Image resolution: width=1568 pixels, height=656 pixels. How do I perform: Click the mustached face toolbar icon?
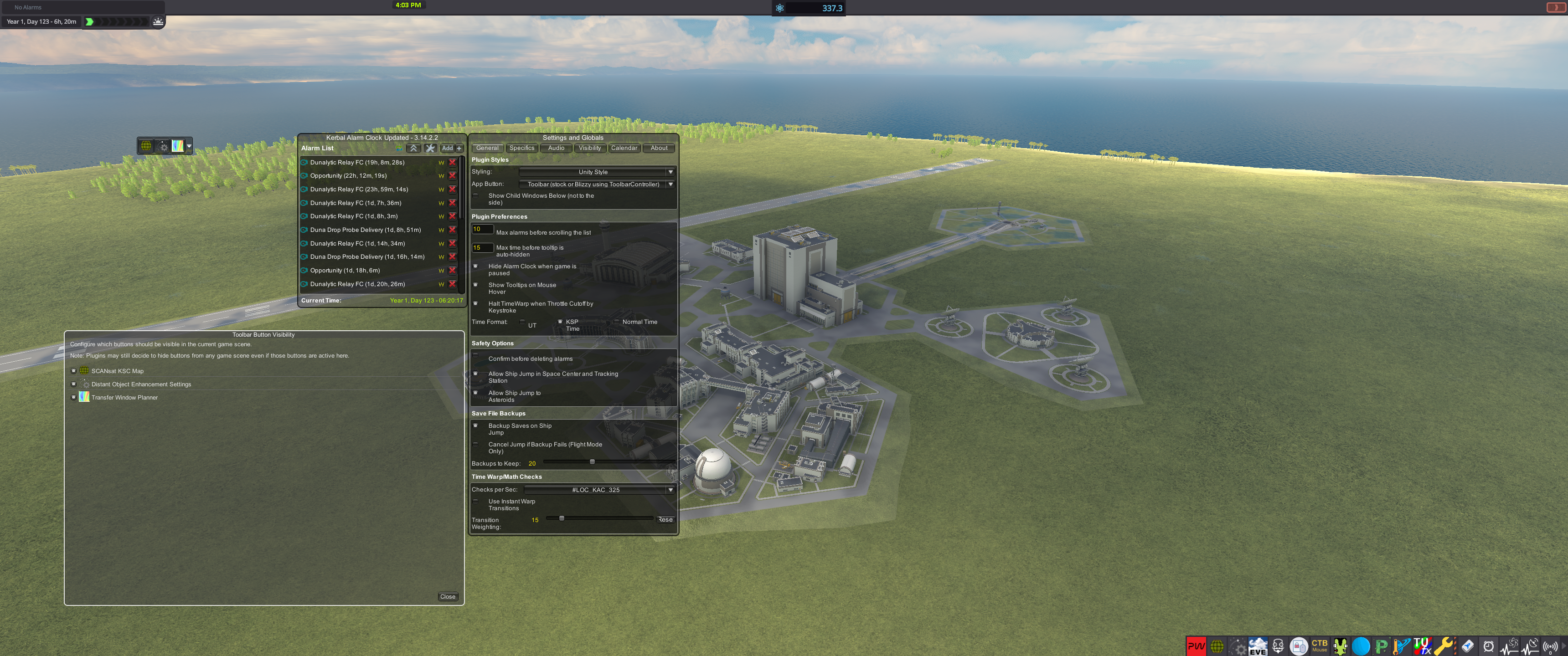point(1278,646)
